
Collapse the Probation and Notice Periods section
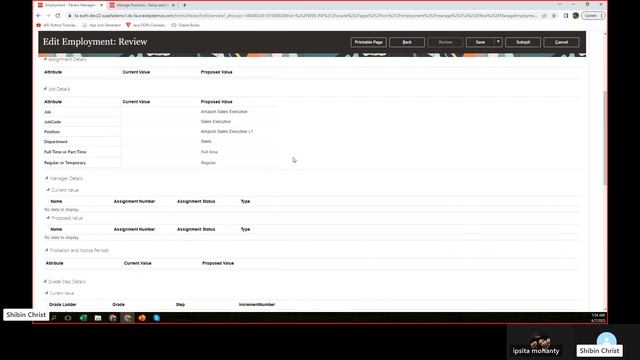(x=47, y=250)
